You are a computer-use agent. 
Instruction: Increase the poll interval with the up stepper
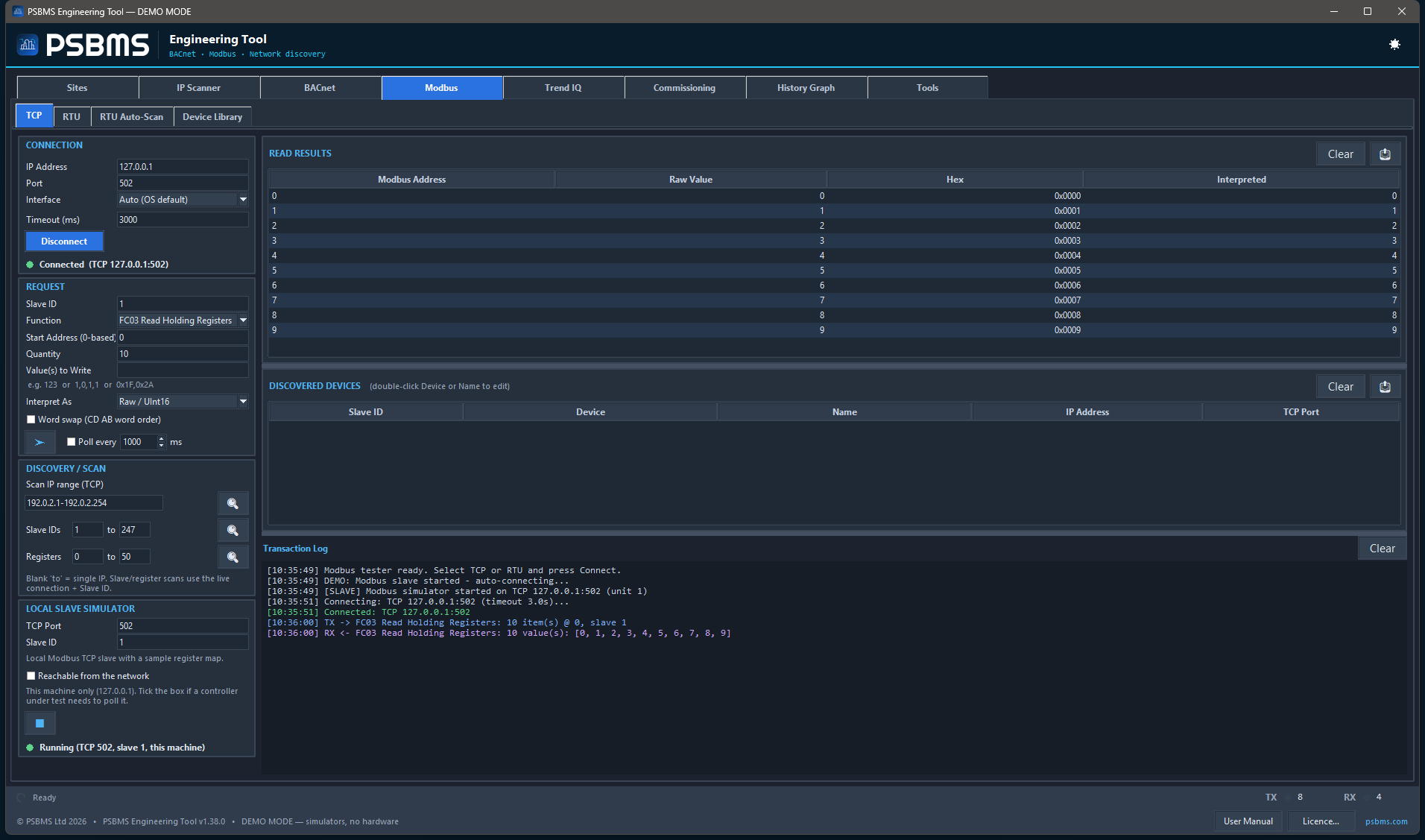[x=161, y=439]
